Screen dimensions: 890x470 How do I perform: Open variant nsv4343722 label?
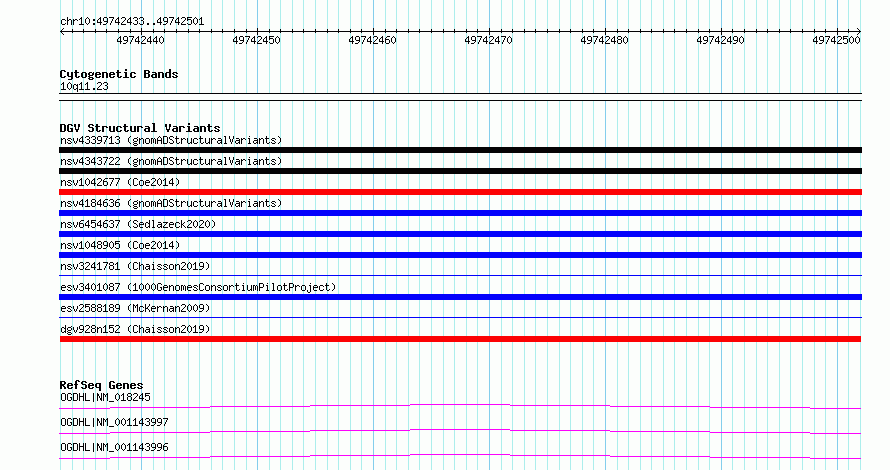(x=171, y=161)
